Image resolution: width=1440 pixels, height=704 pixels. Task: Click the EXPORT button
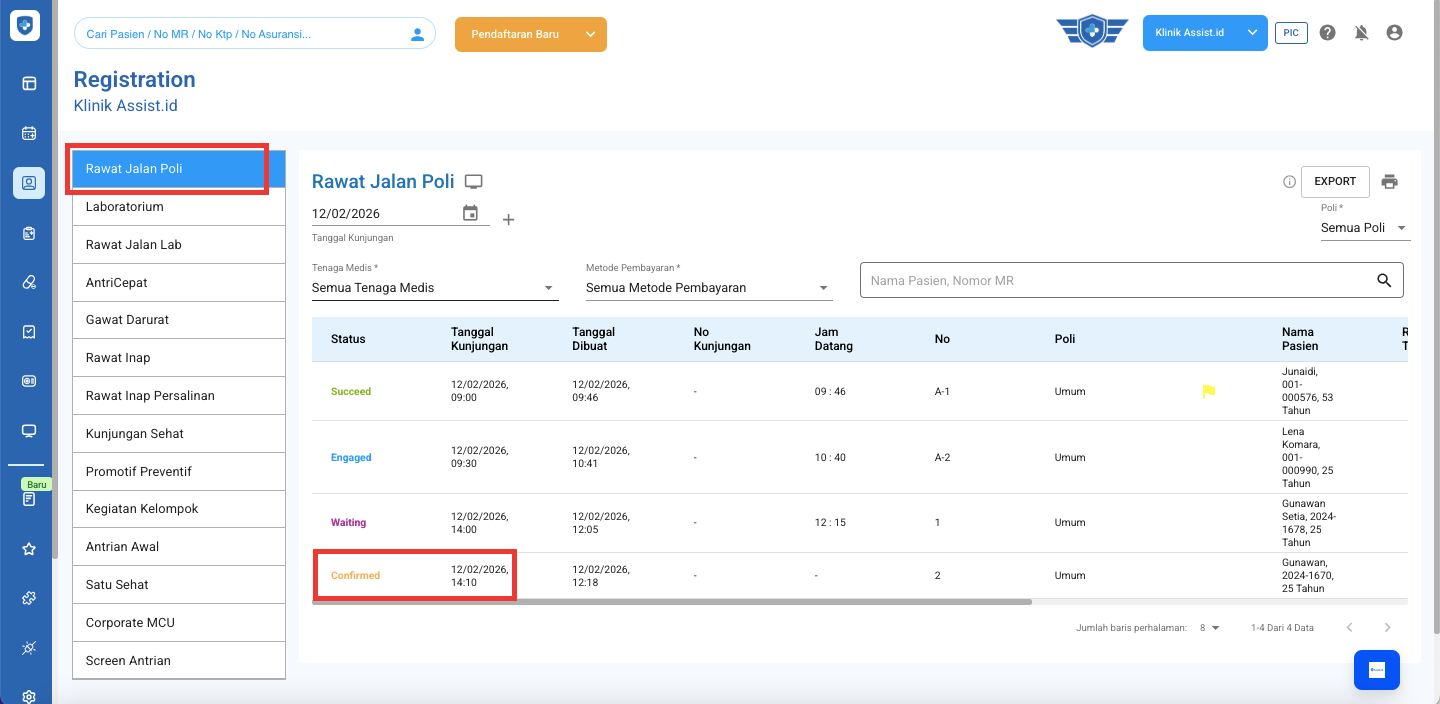pos(1334,182)
